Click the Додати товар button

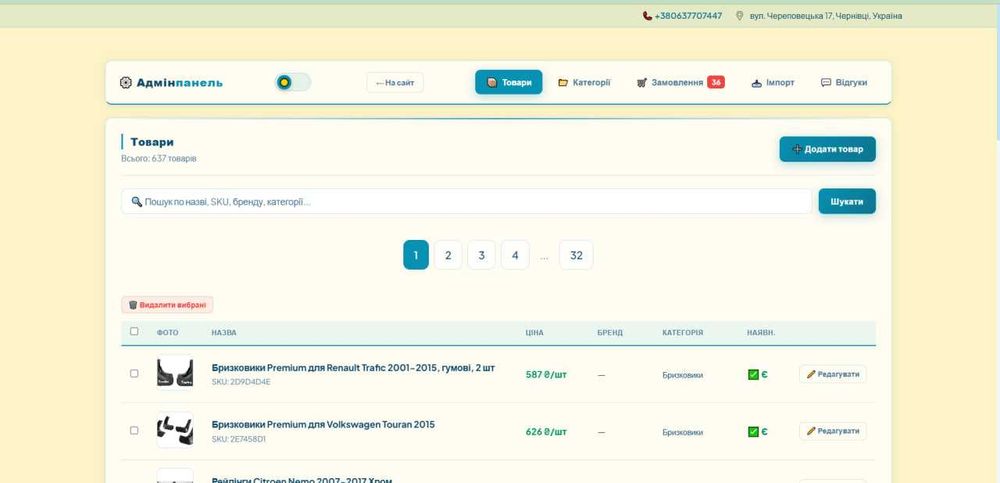click(827, 149)
